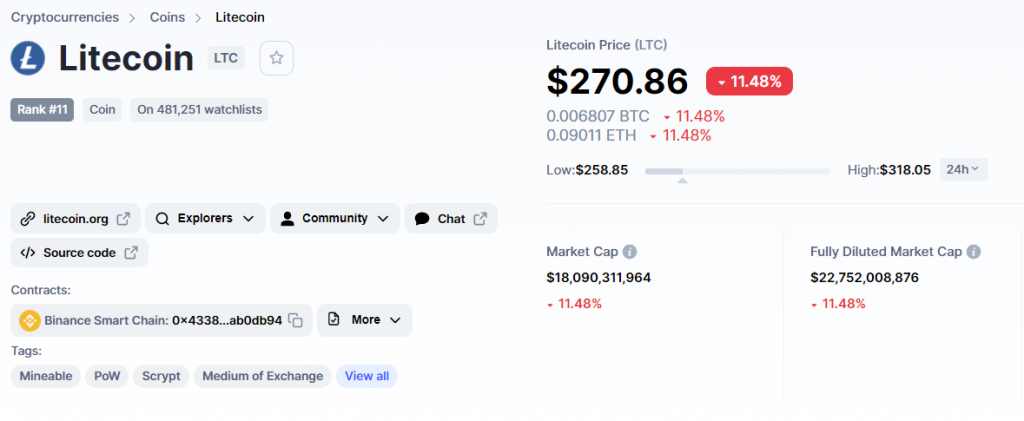The height and width of the screenshot is (421, 1024).
Task: Expand the Community dropdown
Action: 335,218
